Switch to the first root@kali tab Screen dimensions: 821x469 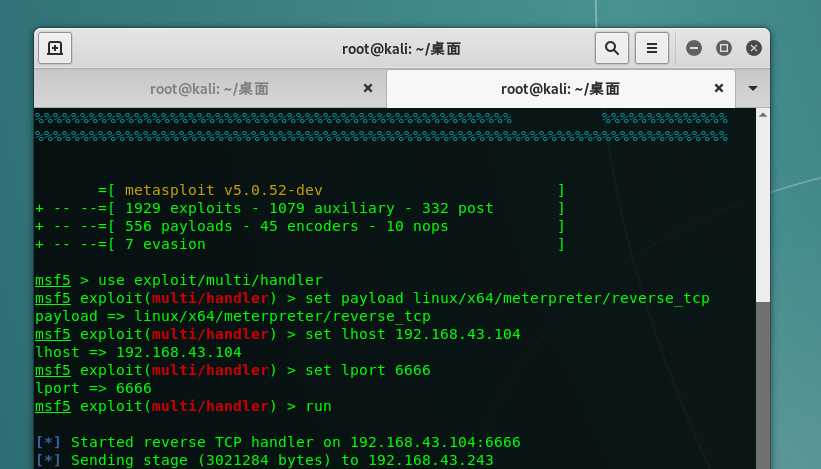(x=209, y=88)
